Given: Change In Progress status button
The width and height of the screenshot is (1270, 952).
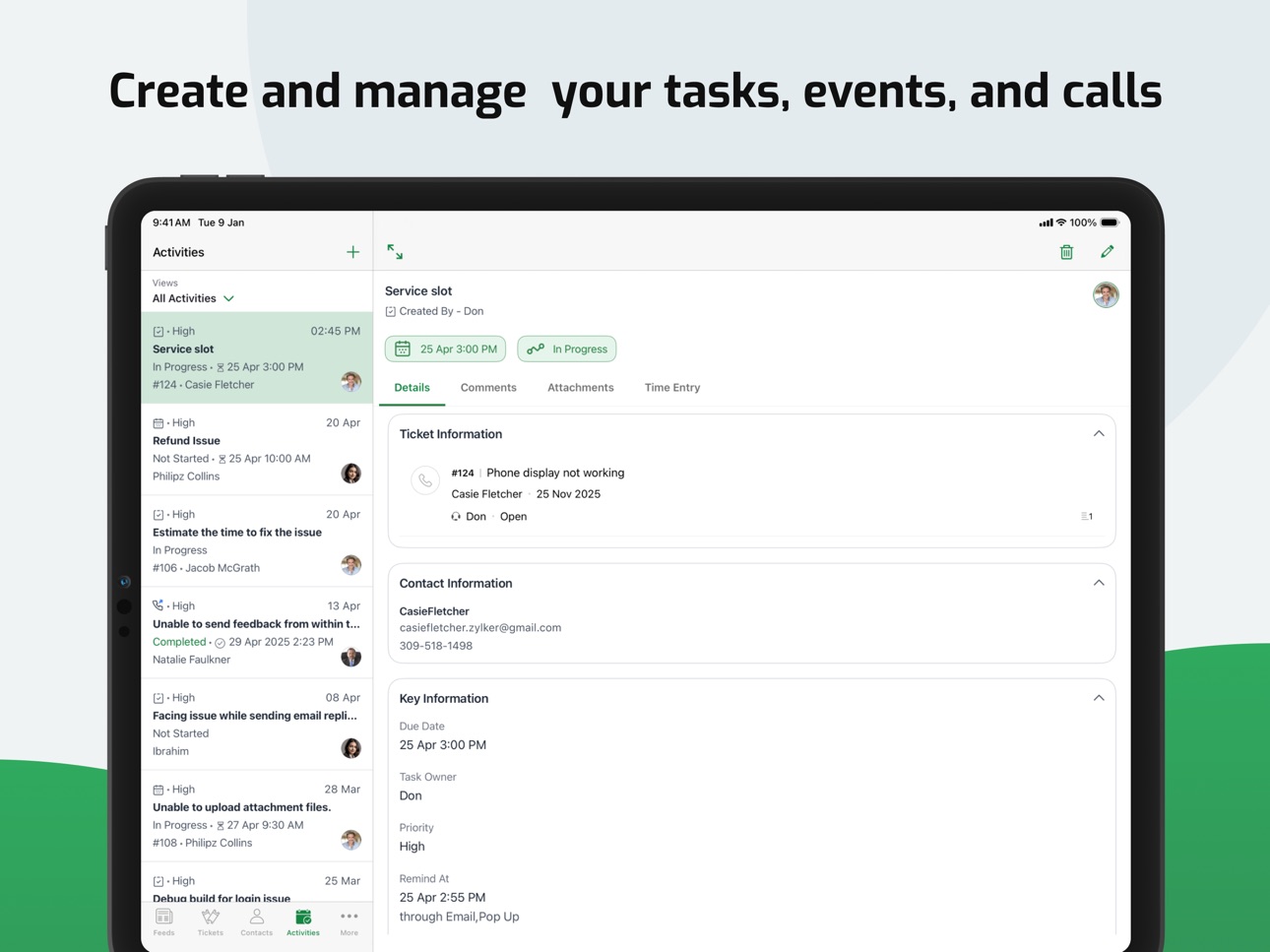Looking at the screenshot, I should click(567, 349).
